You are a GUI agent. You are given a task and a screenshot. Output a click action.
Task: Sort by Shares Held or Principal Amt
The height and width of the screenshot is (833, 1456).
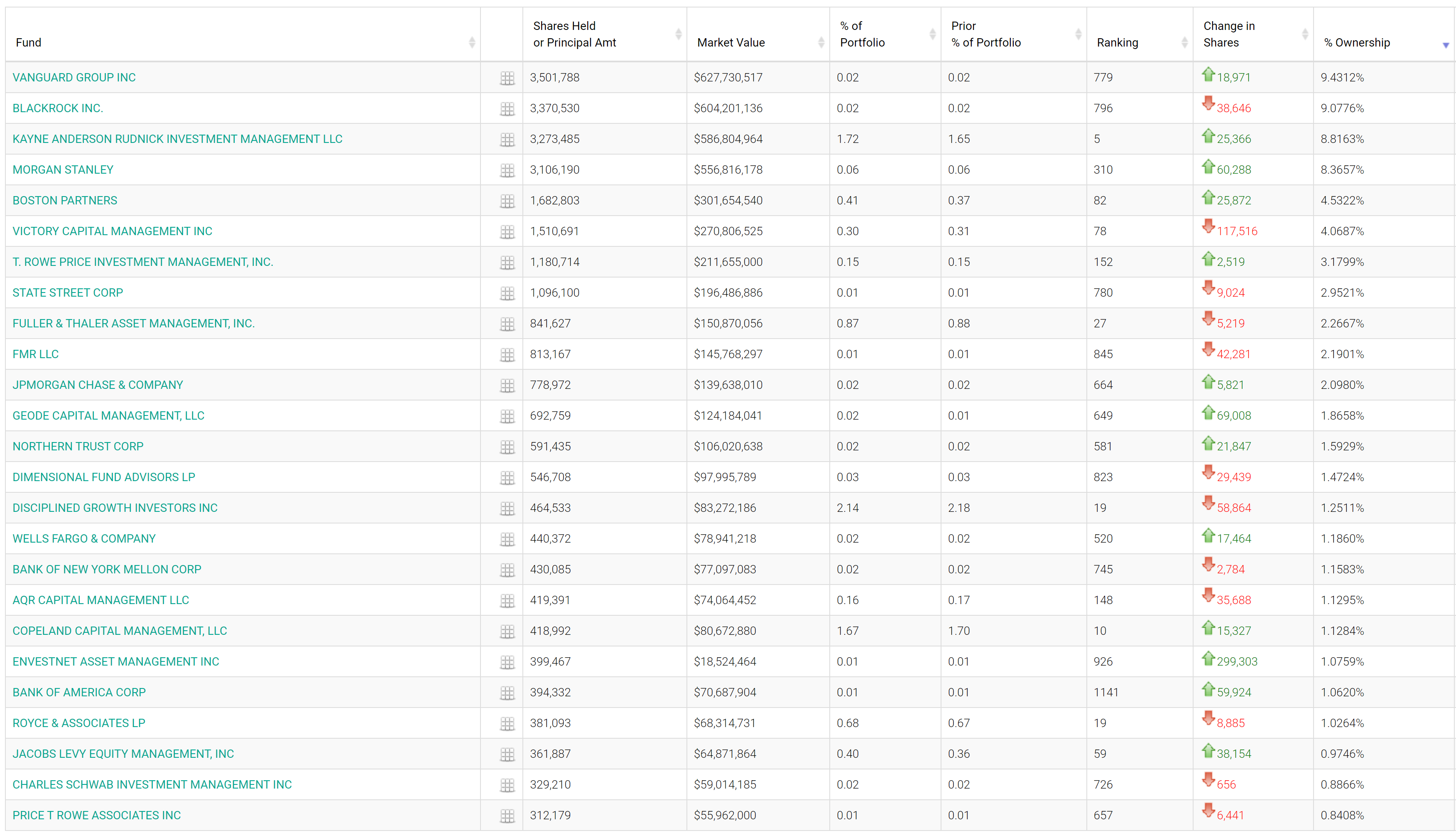tap(605, 34)
